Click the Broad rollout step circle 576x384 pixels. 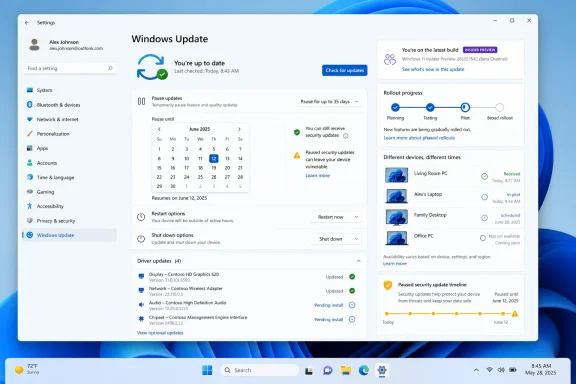click(x=499, y=108)
